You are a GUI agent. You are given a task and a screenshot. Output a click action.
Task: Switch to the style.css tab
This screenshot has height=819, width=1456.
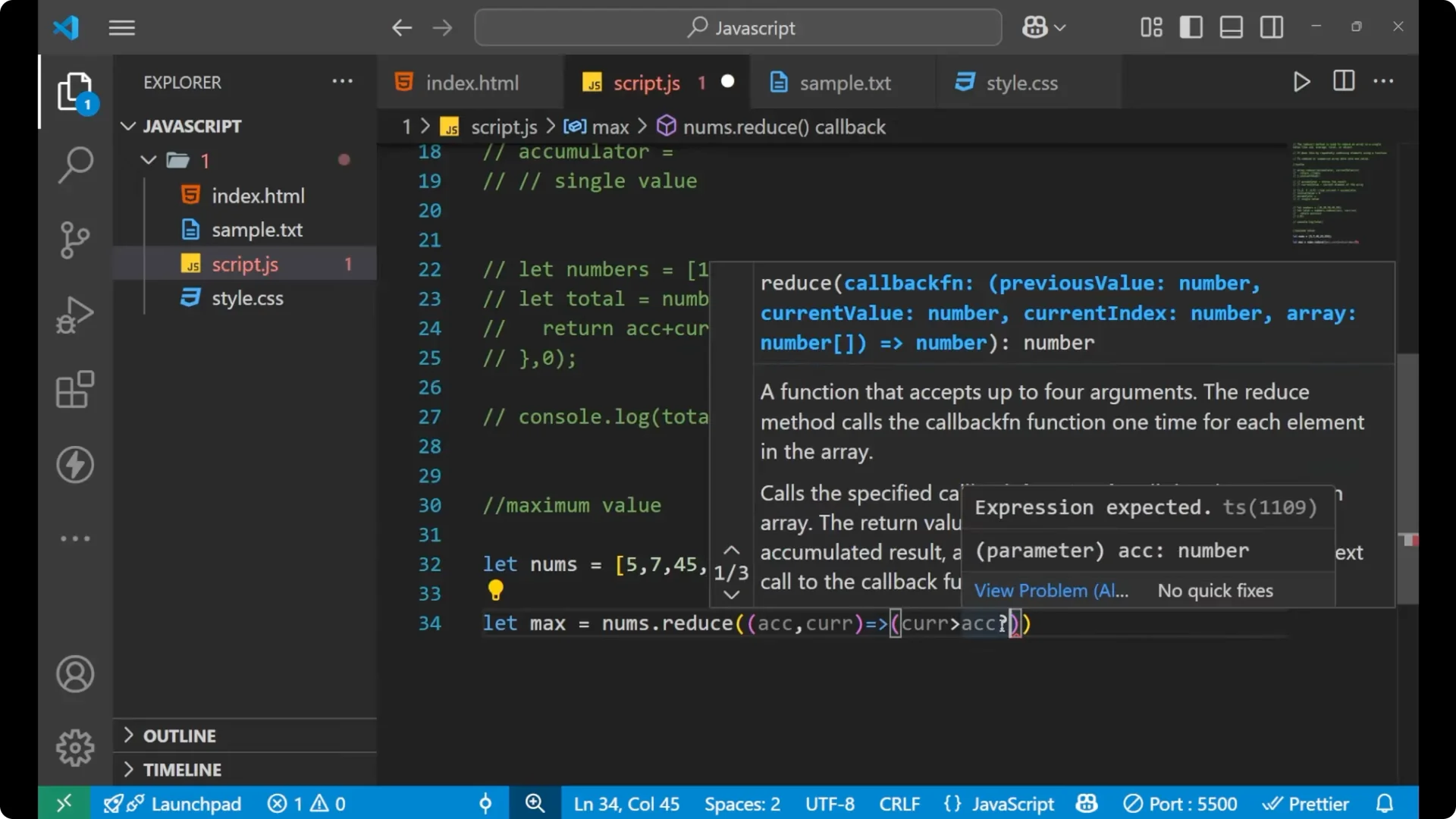pos(1021,83)
